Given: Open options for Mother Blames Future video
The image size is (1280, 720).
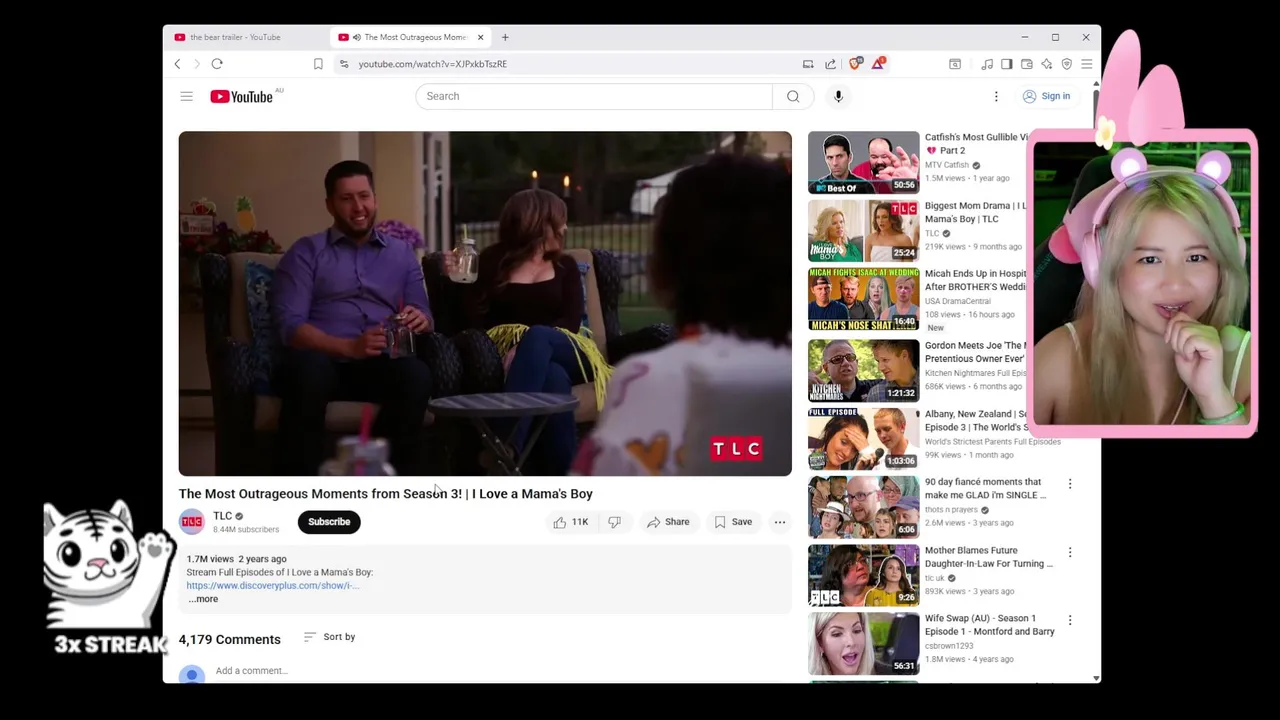Looking at the screenshot, I should coord(1070,552).
